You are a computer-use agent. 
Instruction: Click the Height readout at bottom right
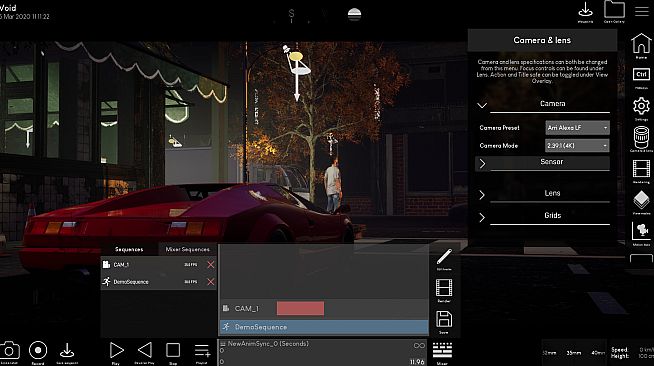click(x=631, y=356)
